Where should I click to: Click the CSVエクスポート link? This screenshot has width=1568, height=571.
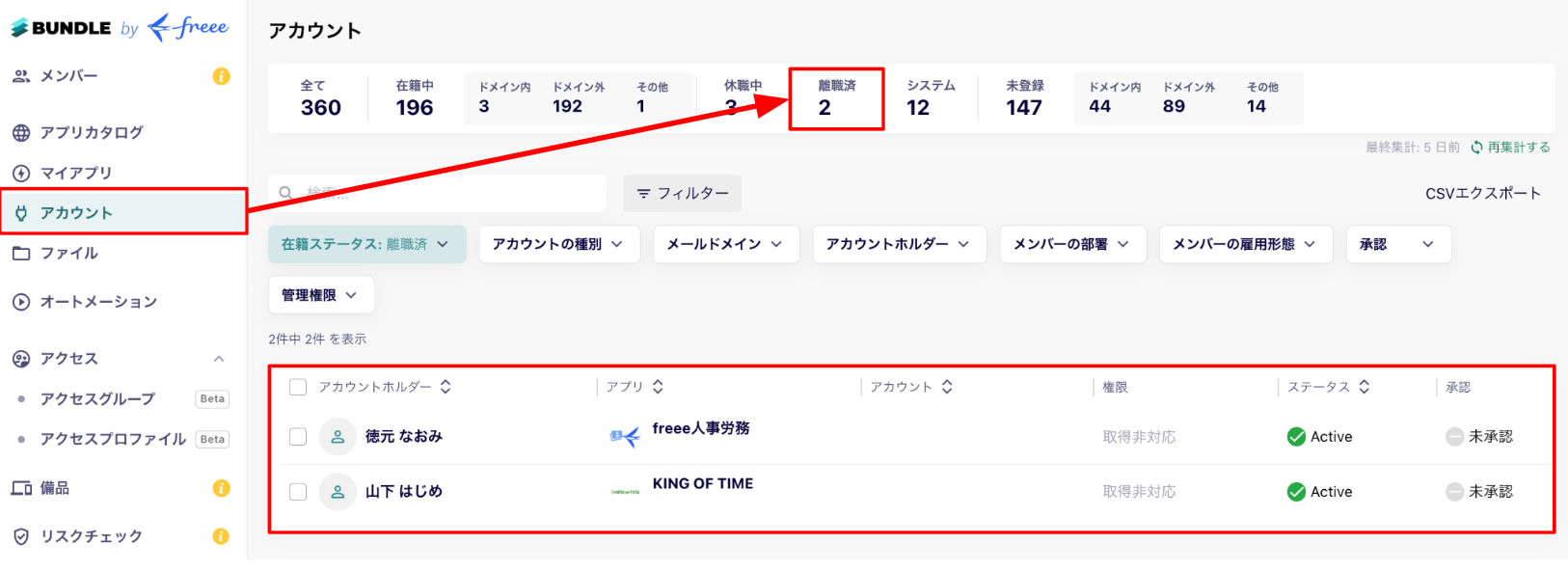[x=1483, y=194]
